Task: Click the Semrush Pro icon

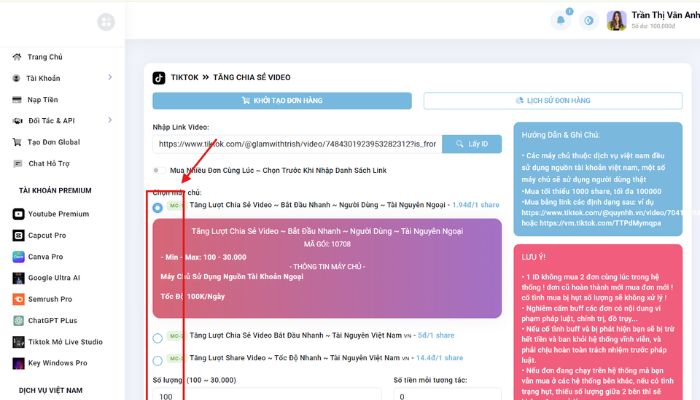Action: [18, 299]
